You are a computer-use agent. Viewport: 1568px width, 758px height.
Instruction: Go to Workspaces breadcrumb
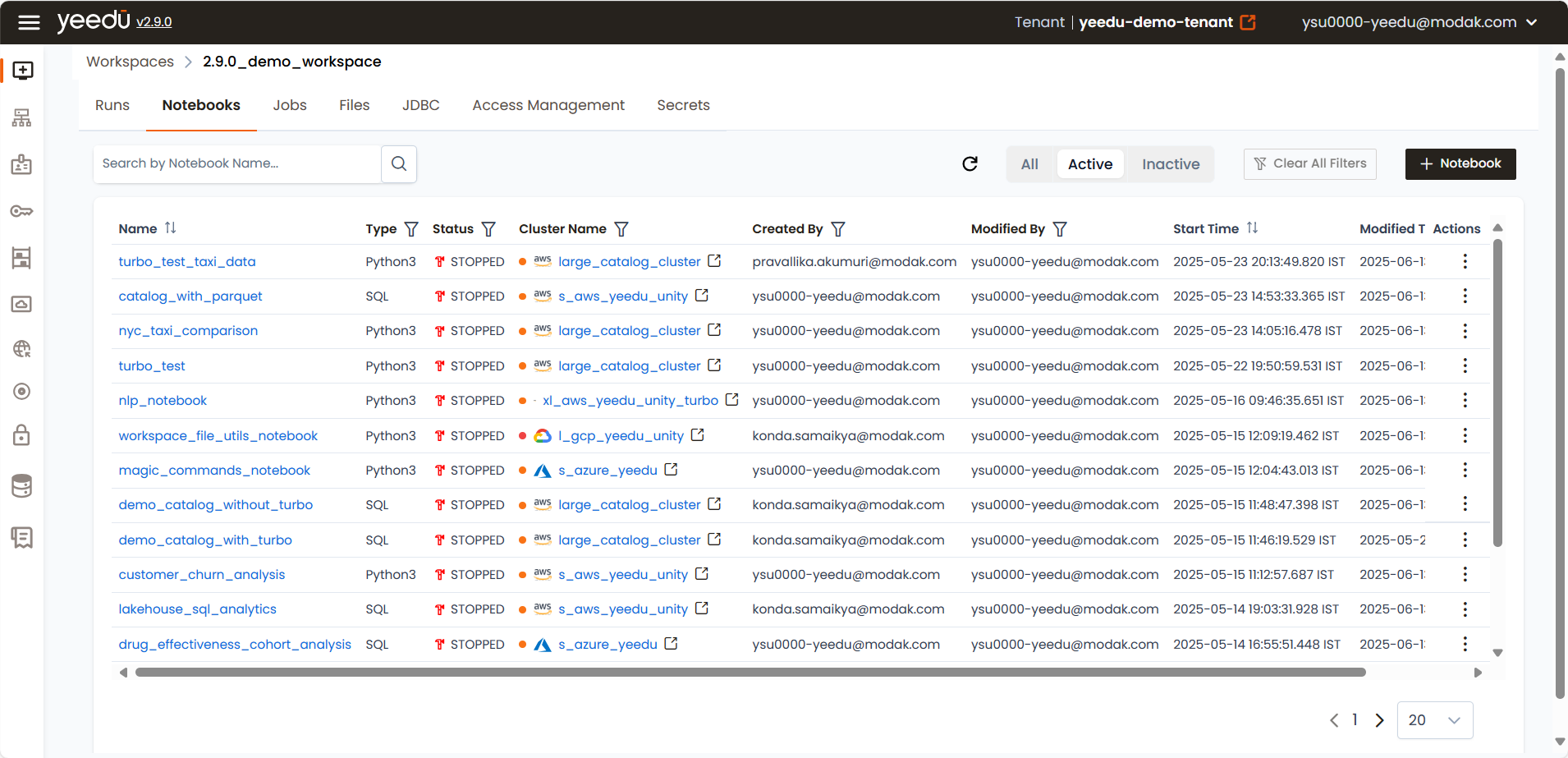click(130, 62)
